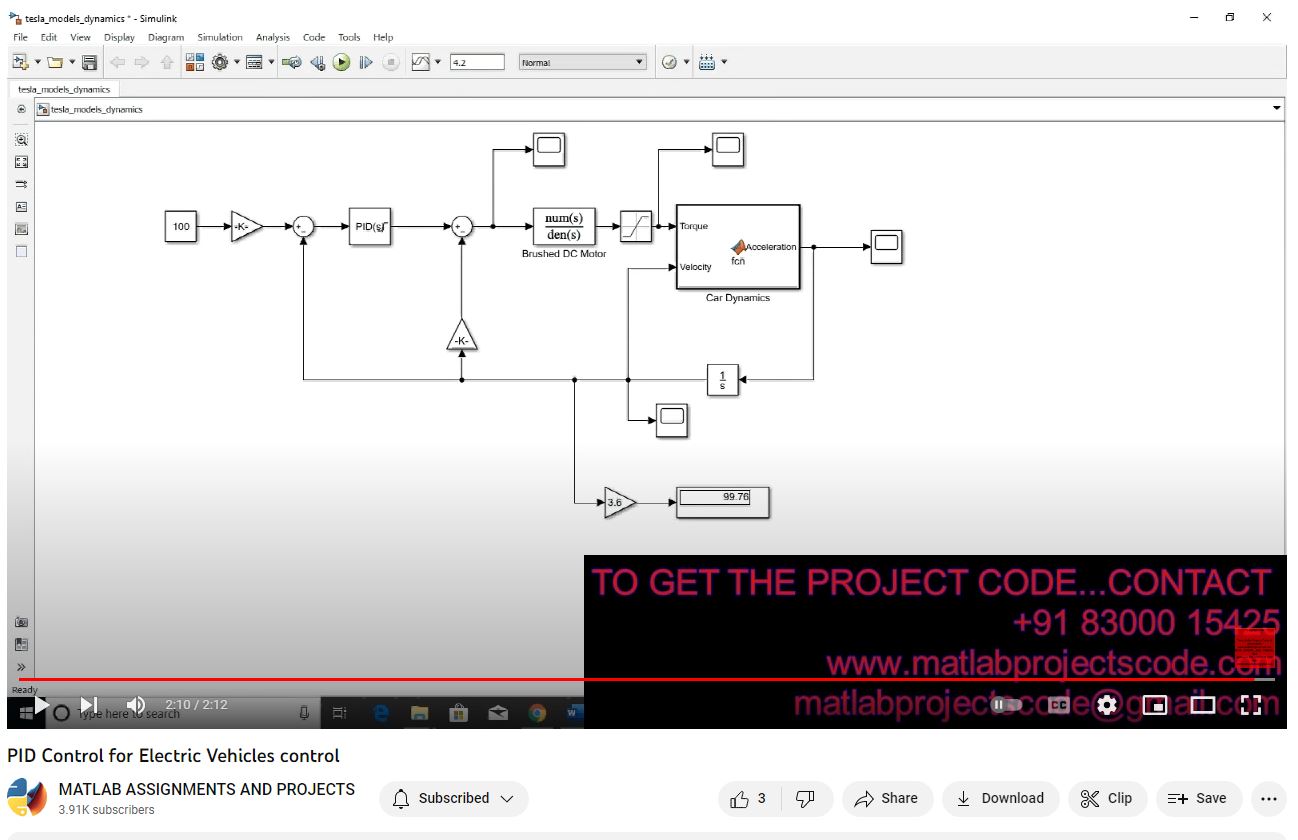
Task: Click the video Play button
Action: (43, 705)
